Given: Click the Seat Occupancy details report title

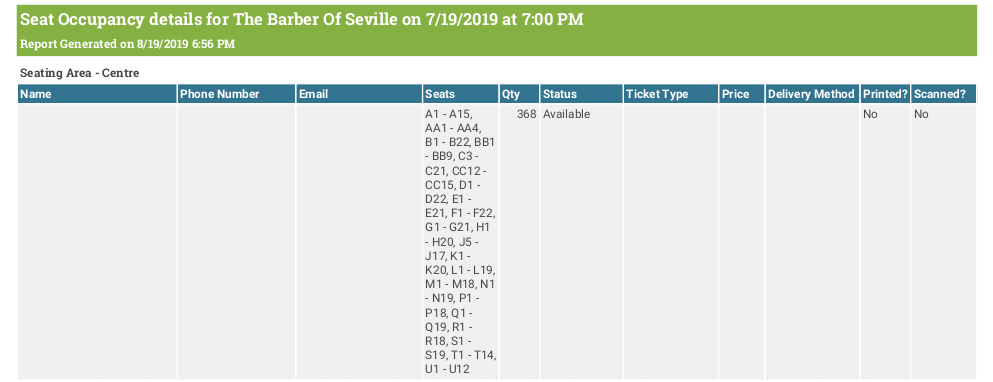Looking at the screenshot, I should click(301, 20).
